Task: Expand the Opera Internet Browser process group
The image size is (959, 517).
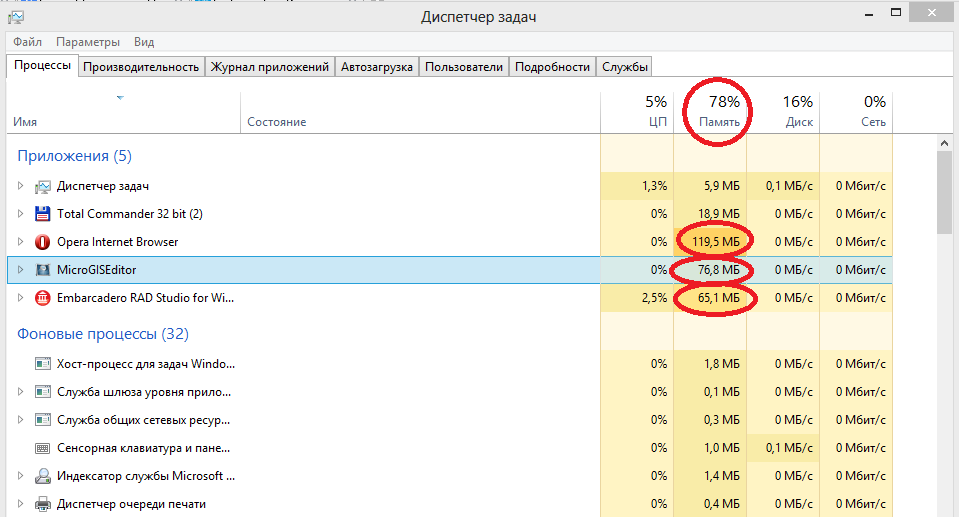Action: [x=20, y=242]
